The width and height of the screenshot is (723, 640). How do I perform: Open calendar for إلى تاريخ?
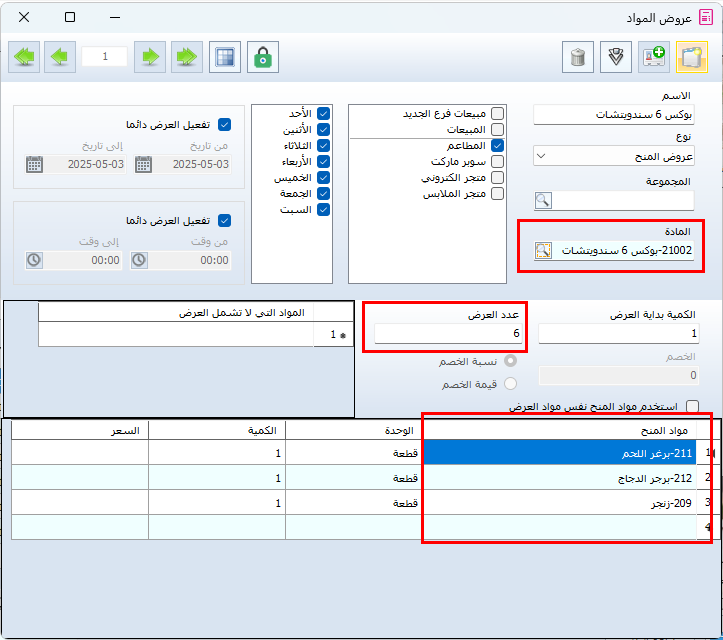[x=35, y=164]
